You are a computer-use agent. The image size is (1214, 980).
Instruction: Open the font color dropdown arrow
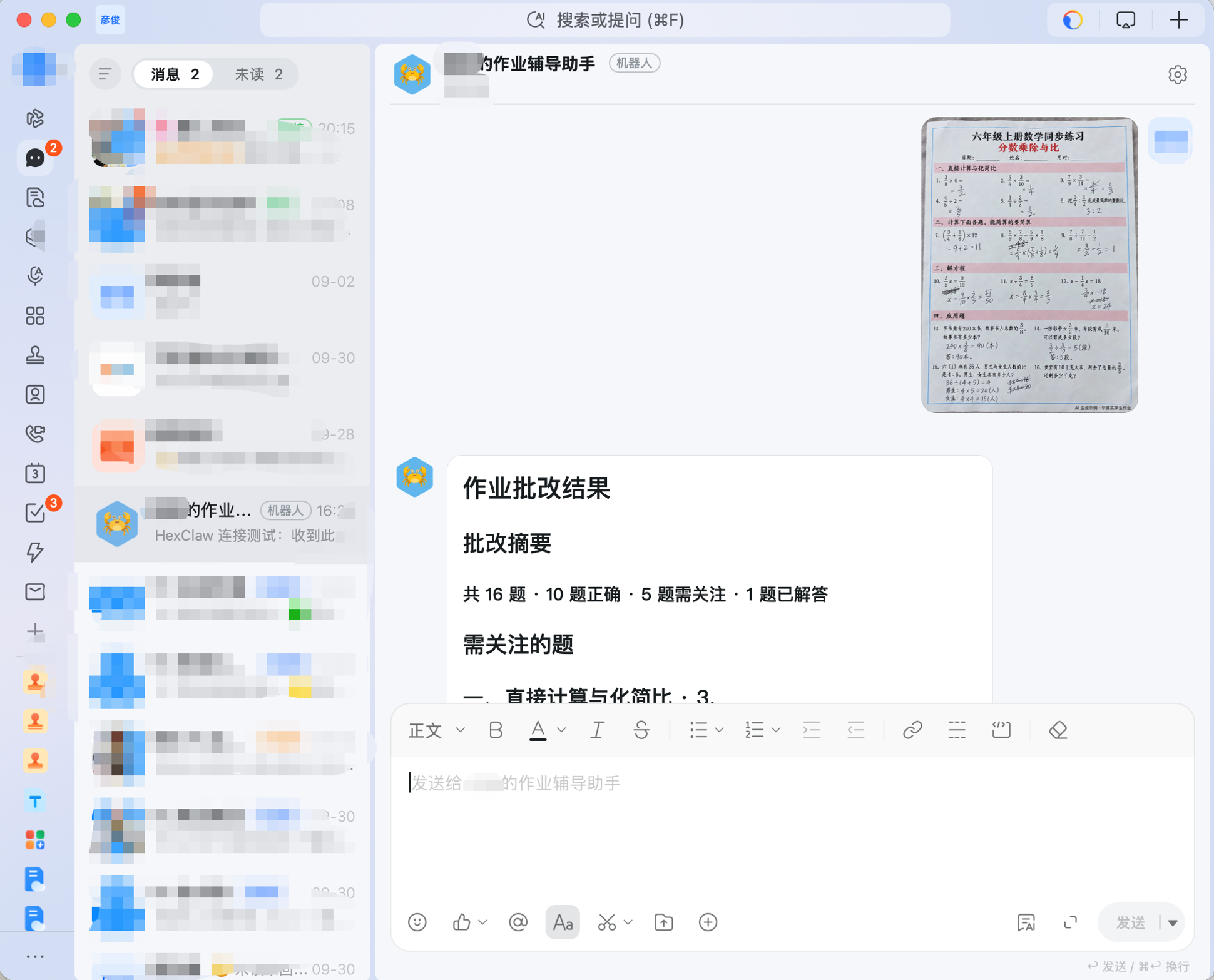561,730
